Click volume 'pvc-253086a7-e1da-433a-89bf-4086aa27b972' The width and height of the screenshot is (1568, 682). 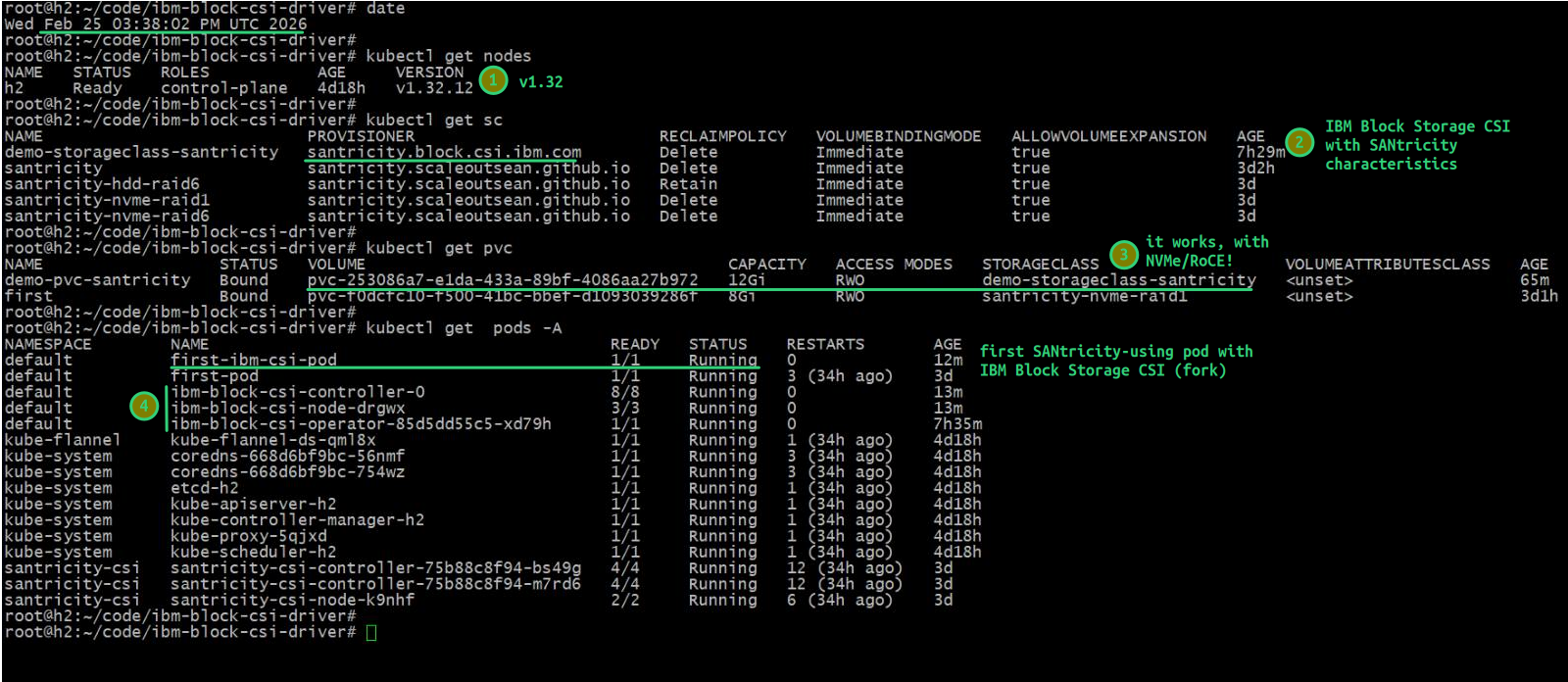tap(503, 280)
